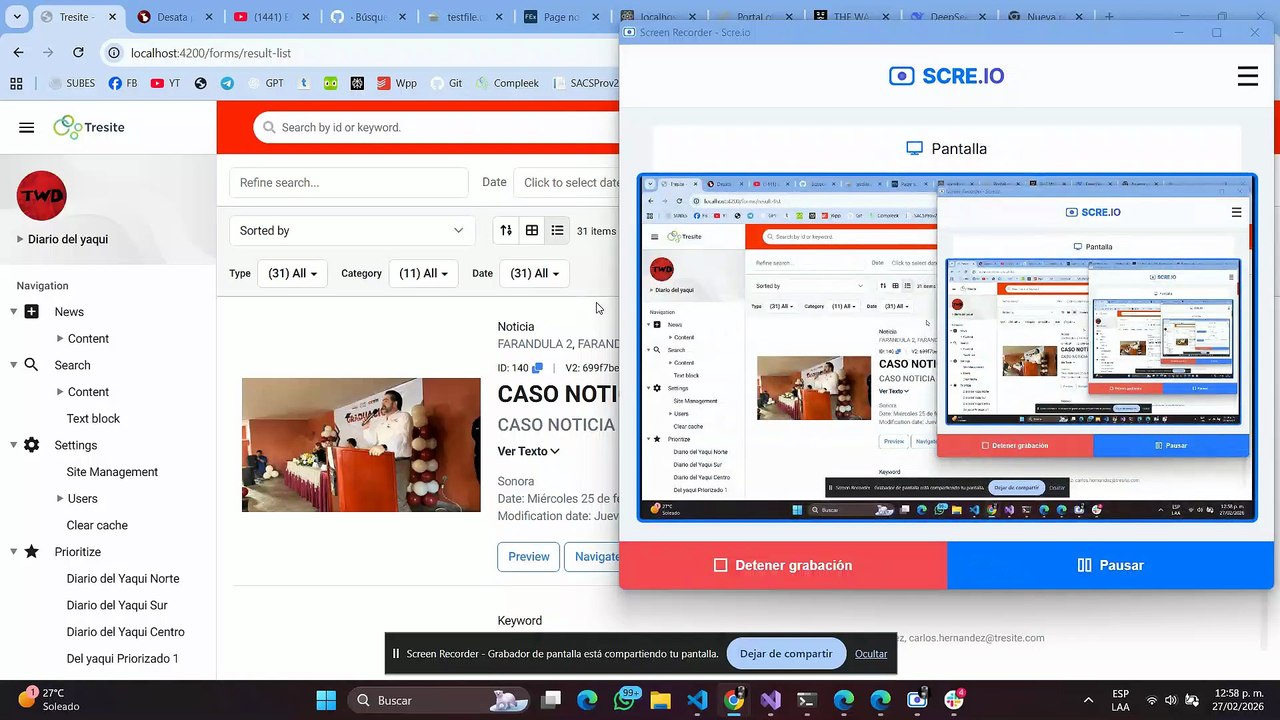Click Dejar de compartir button
This screenshot has height=720, width=1280.
[x=785, y=654]
